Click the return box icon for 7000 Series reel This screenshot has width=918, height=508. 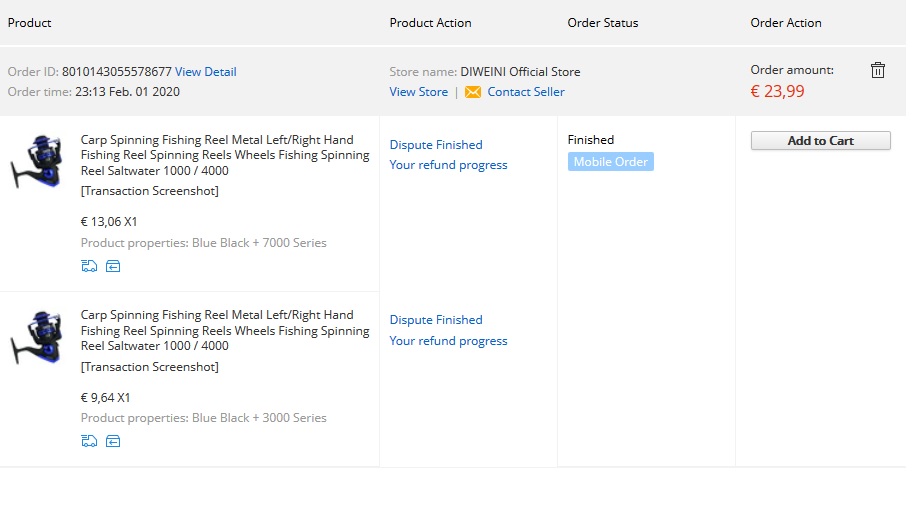pos(113,266)
